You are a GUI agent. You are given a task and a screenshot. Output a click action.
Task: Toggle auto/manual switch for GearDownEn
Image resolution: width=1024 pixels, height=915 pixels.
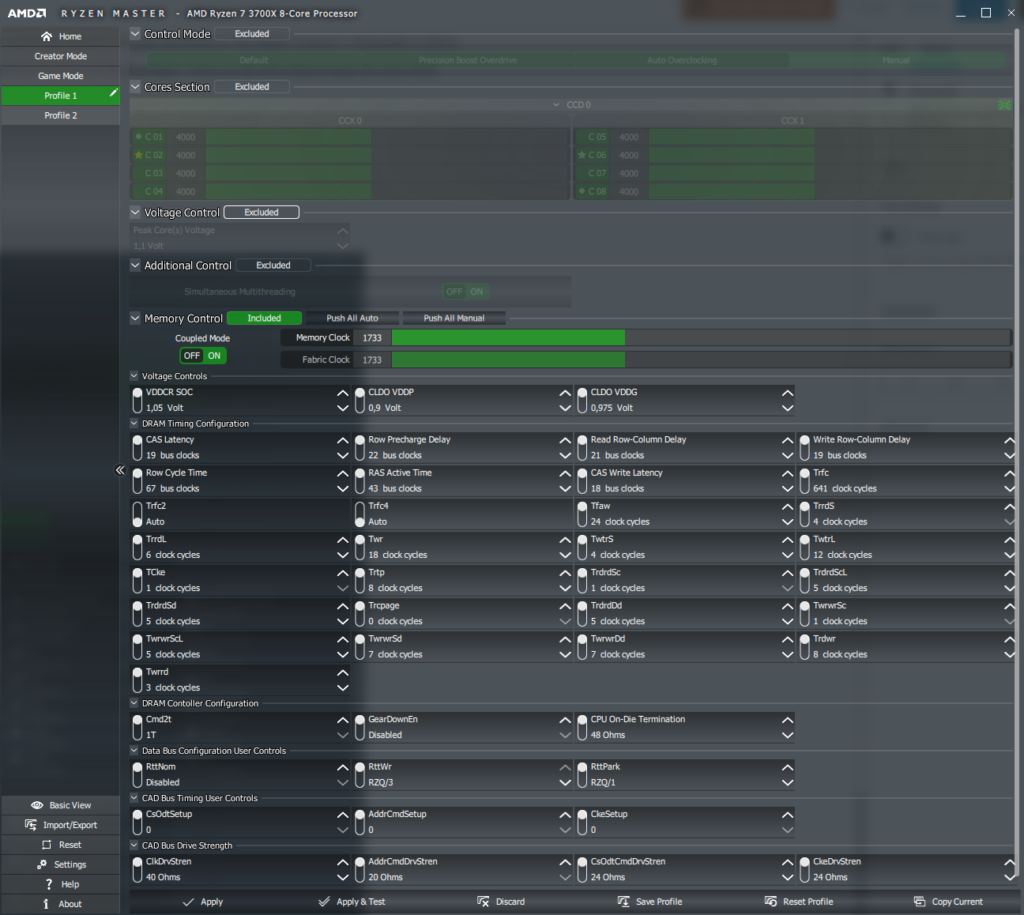point(360,727)
